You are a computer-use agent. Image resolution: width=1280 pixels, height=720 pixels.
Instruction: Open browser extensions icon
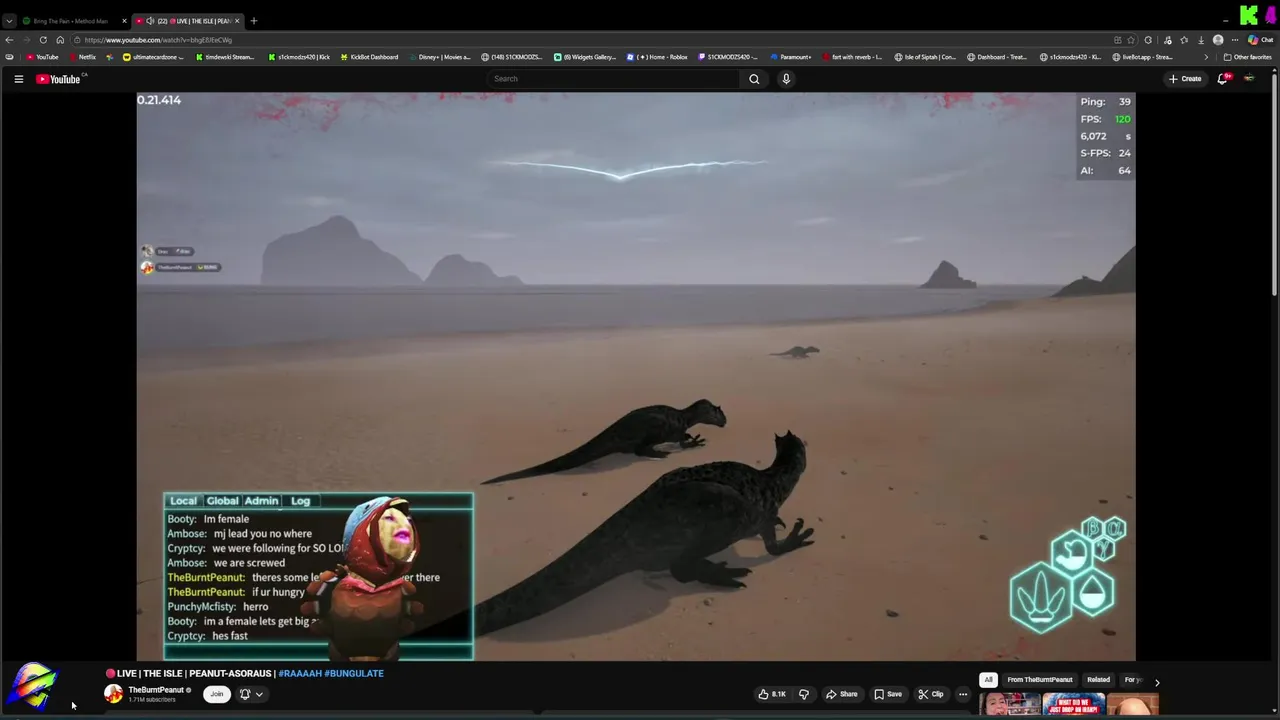[1148, 40]
